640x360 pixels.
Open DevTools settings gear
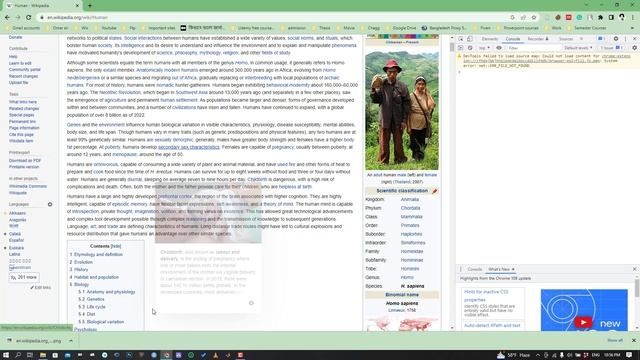[x=616, y=39]
